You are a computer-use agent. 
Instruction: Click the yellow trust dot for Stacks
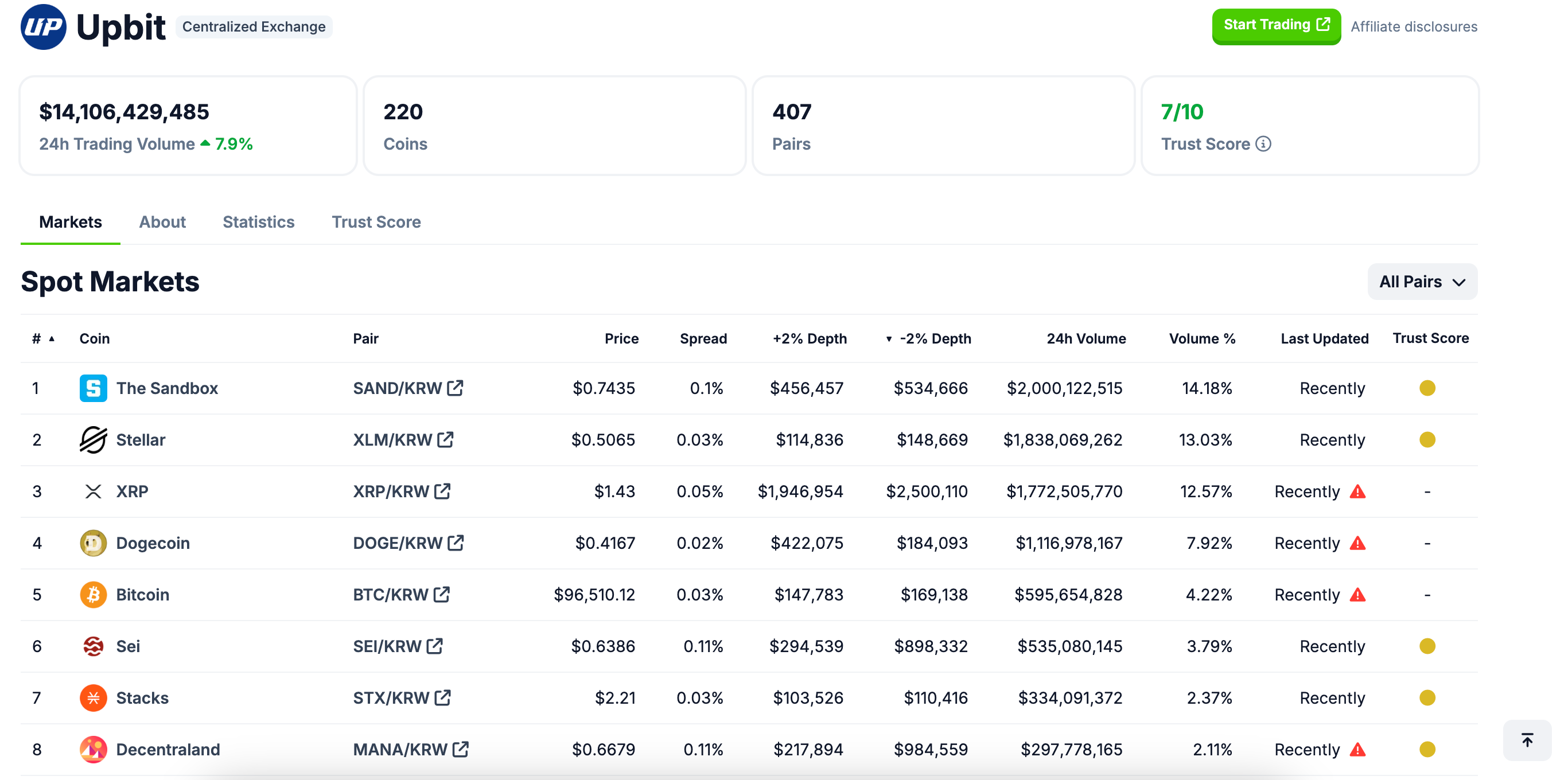pyautogui.click(x=1427, y=698)
